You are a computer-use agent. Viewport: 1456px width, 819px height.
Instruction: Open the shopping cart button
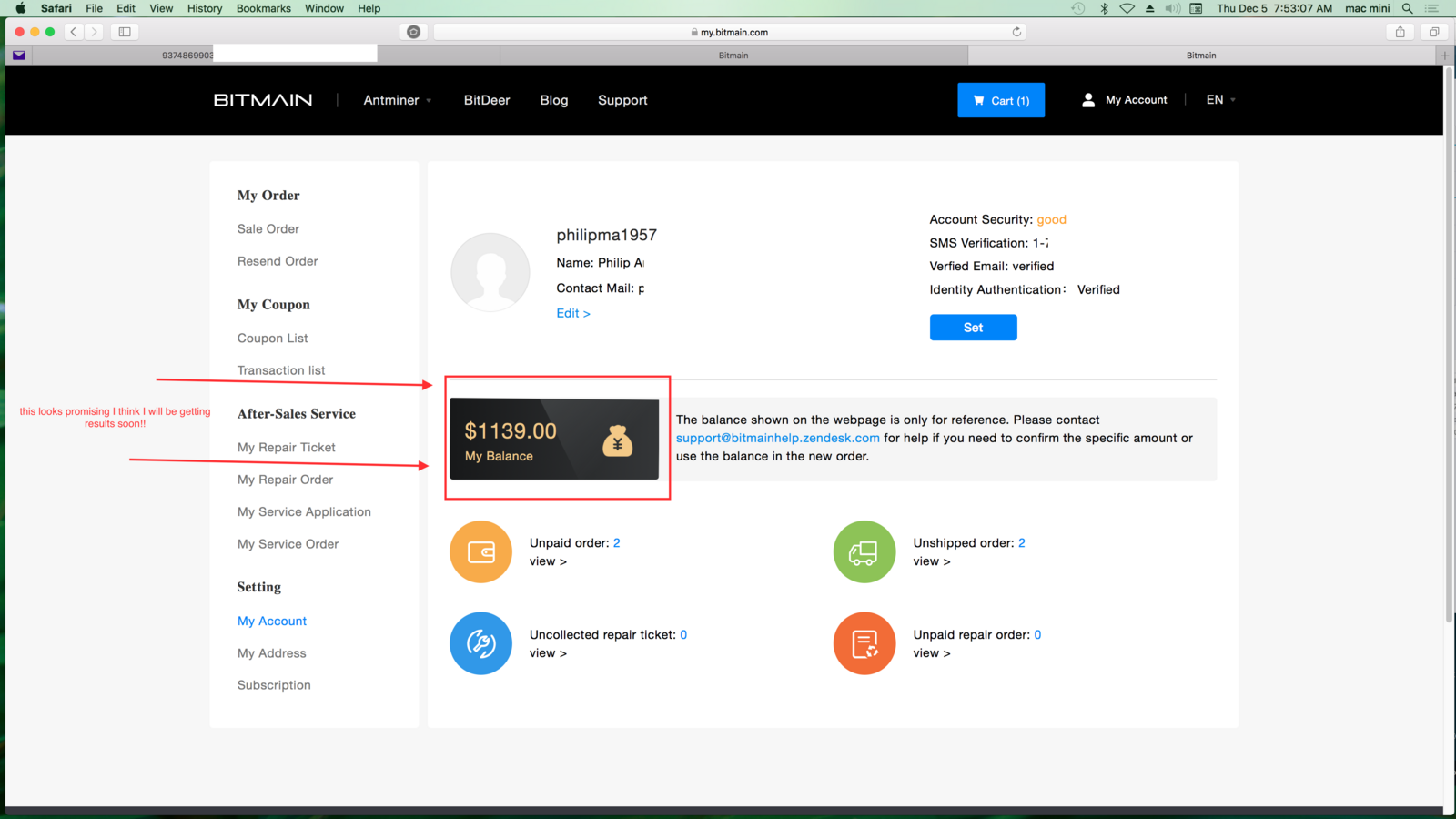click(1001, 100)
